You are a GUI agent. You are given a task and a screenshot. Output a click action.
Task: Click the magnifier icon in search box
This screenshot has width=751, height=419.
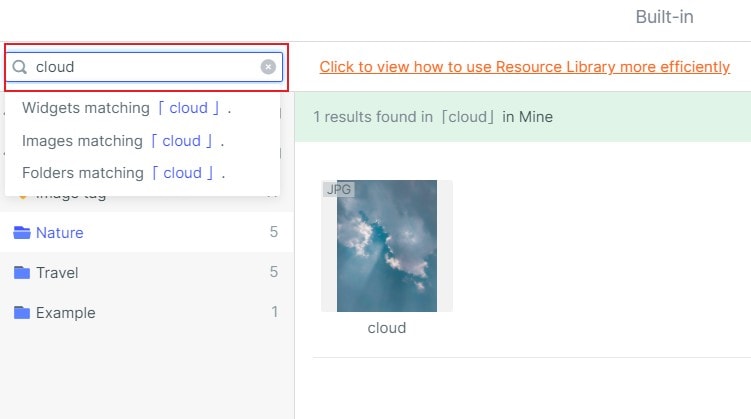(x=19, y=67)
